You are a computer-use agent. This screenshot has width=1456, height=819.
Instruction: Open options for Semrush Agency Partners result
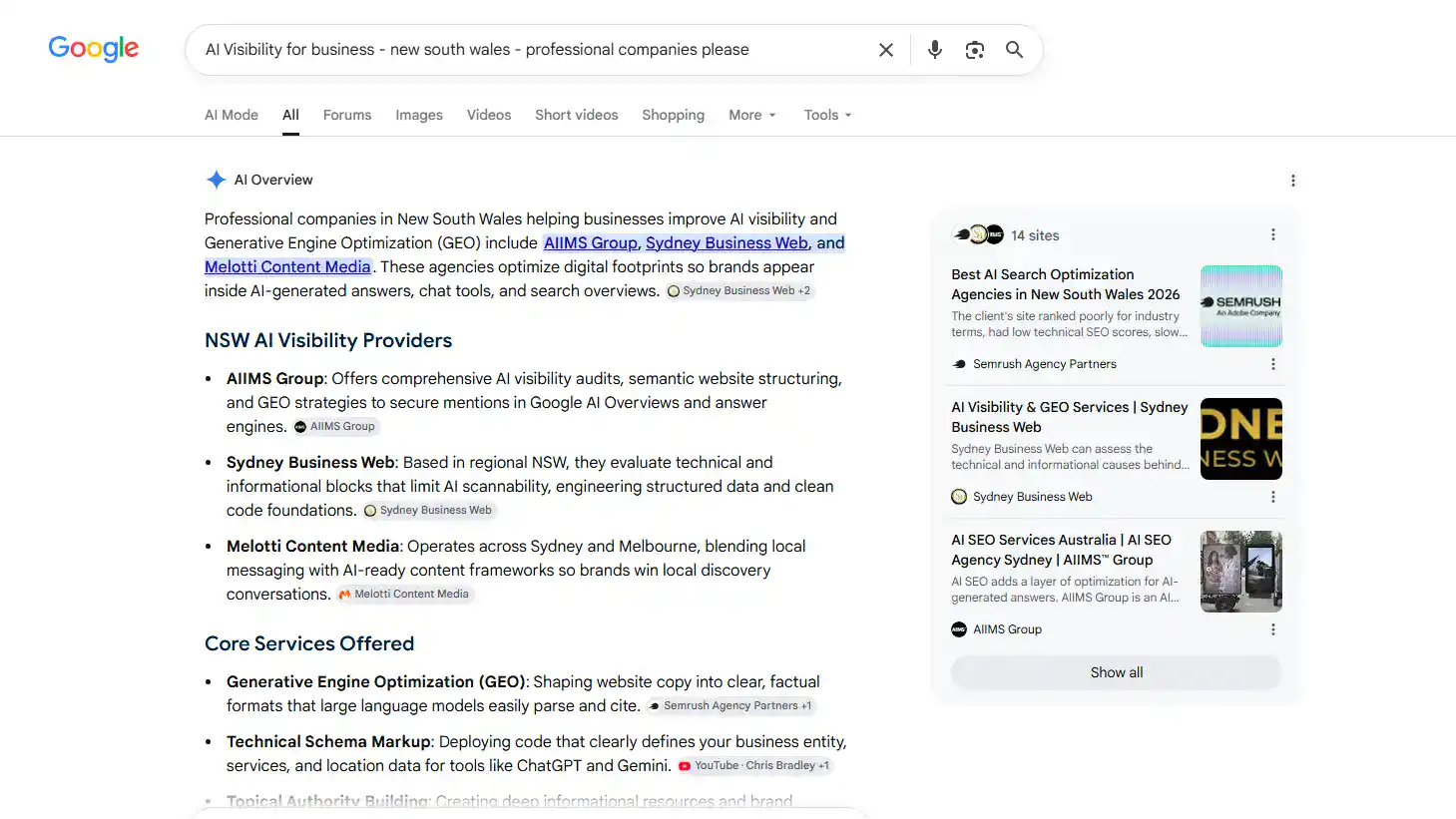click(1272, 364)
